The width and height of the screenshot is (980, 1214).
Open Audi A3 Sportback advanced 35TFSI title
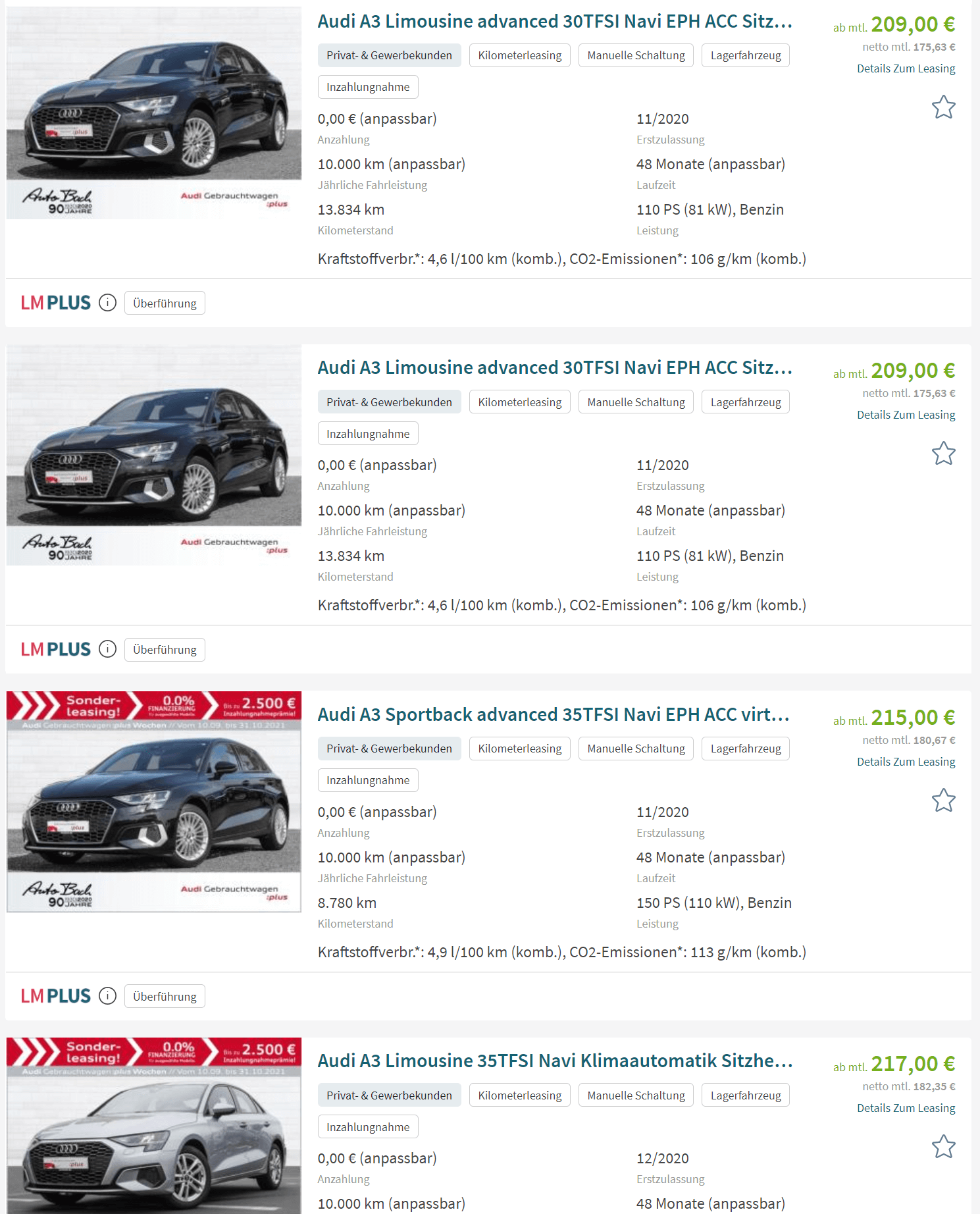[x=554, y=714]
